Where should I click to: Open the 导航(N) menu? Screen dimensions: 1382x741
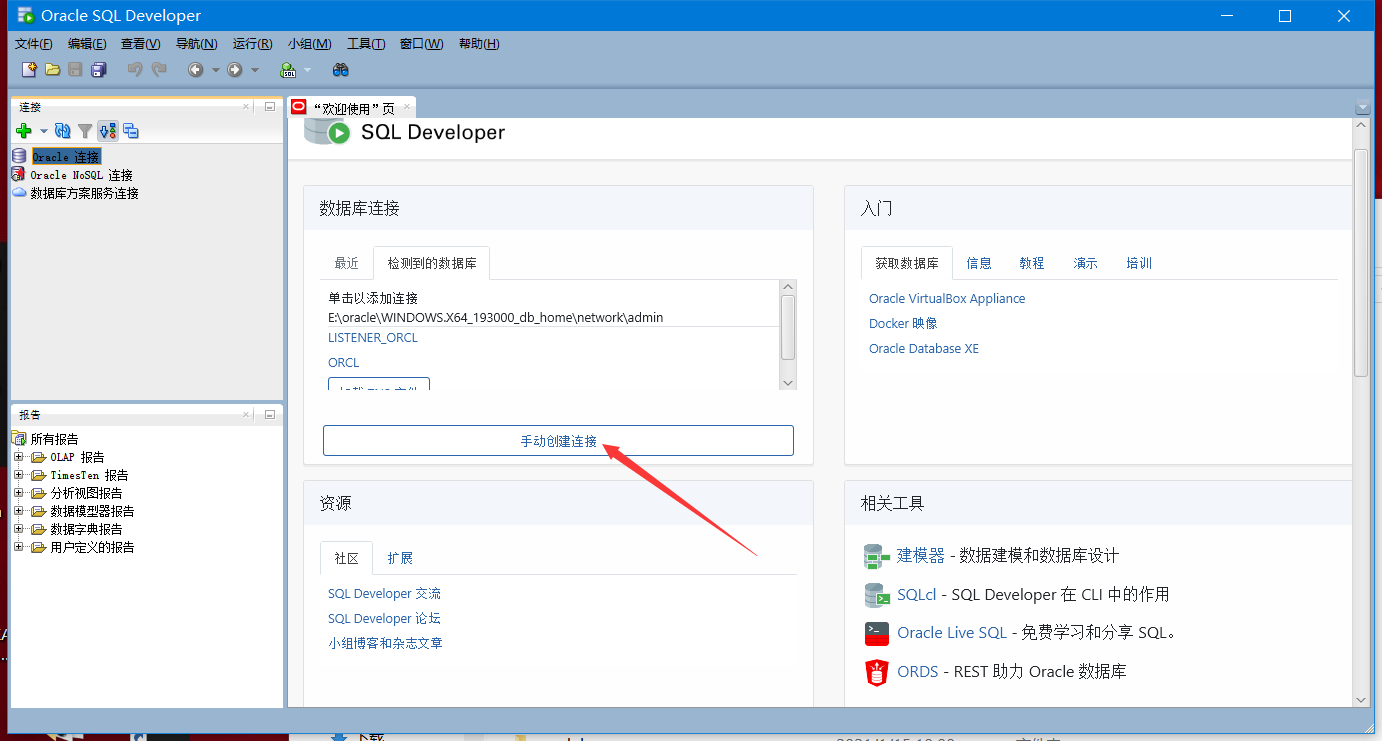click(x=196, y=44)
